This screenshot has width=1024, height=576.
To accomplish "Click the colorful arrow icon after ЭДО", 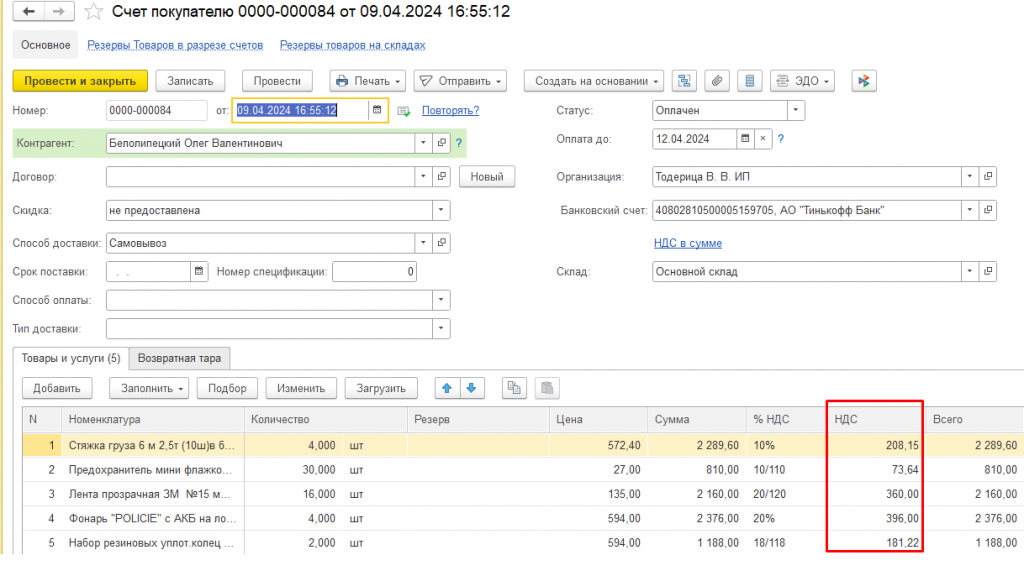I will [x=863, y=81].
